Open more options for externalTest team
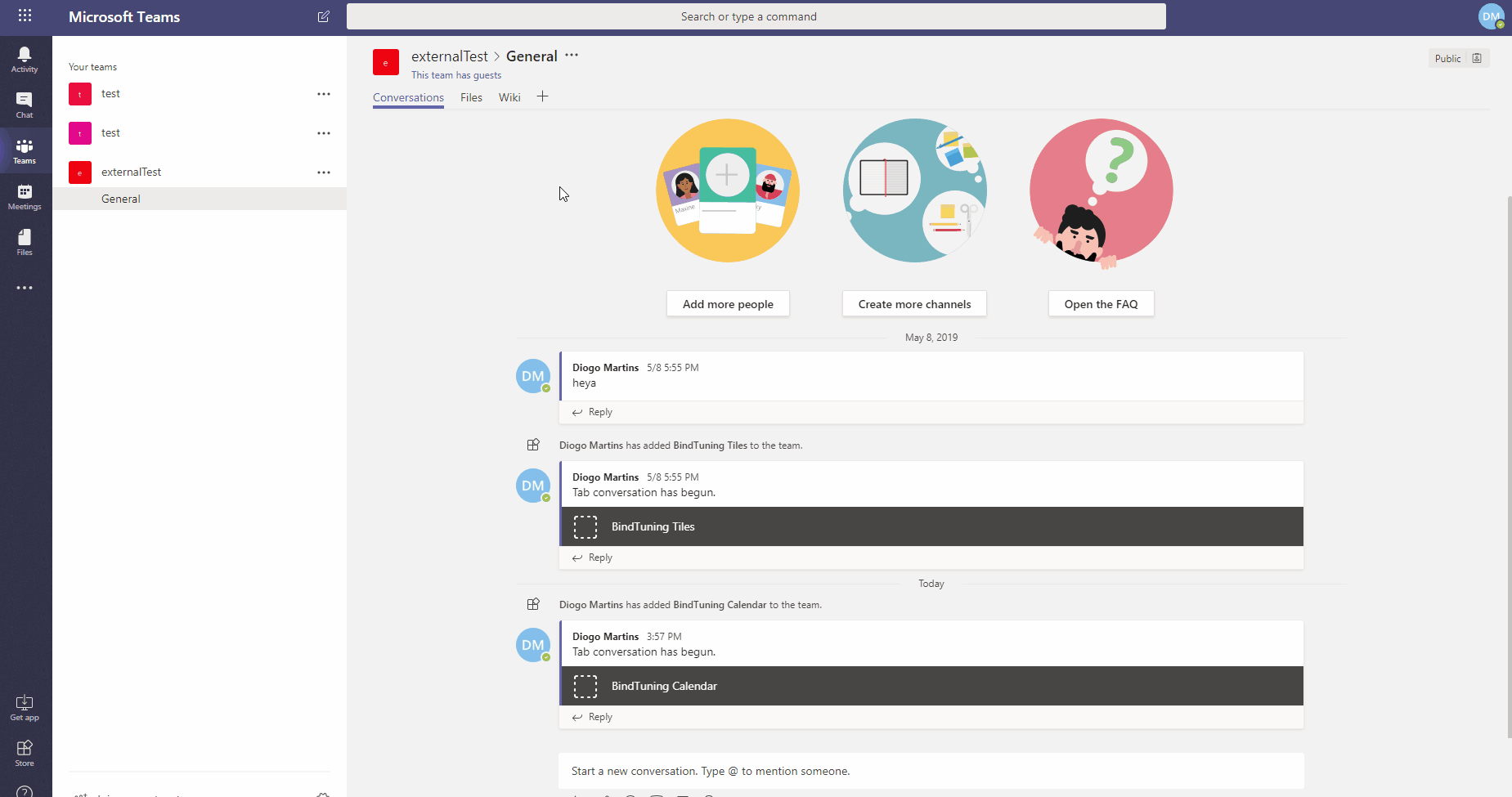1512x797 pixels. [324, 172]
